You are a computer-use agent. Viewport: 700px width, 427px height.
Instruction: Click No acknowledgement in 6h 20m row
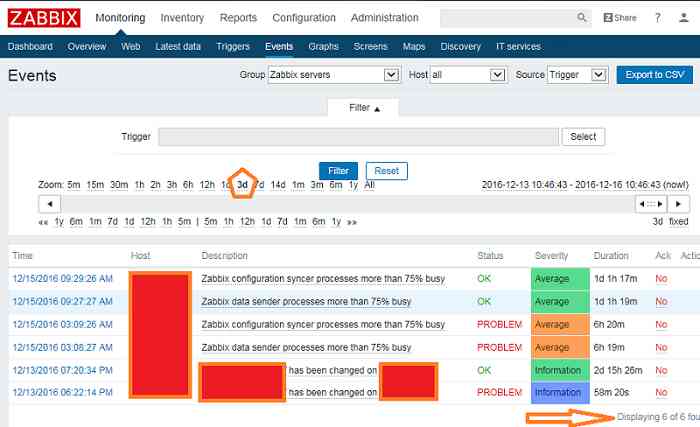click(661, 324)
